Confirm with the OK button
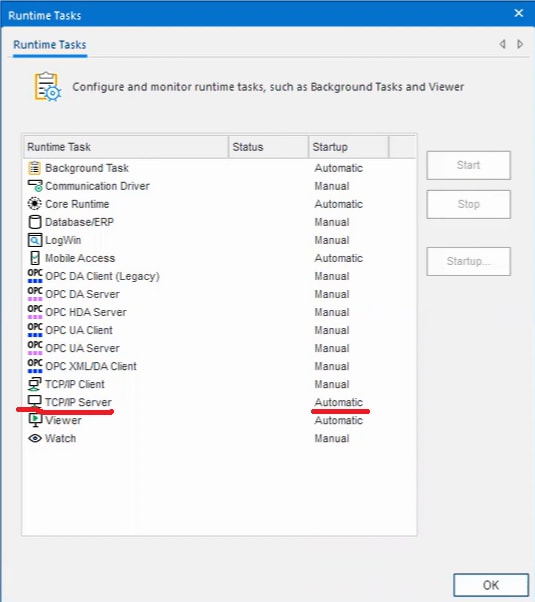This screenshot has height=602, width=535. [x=491, y=585]
